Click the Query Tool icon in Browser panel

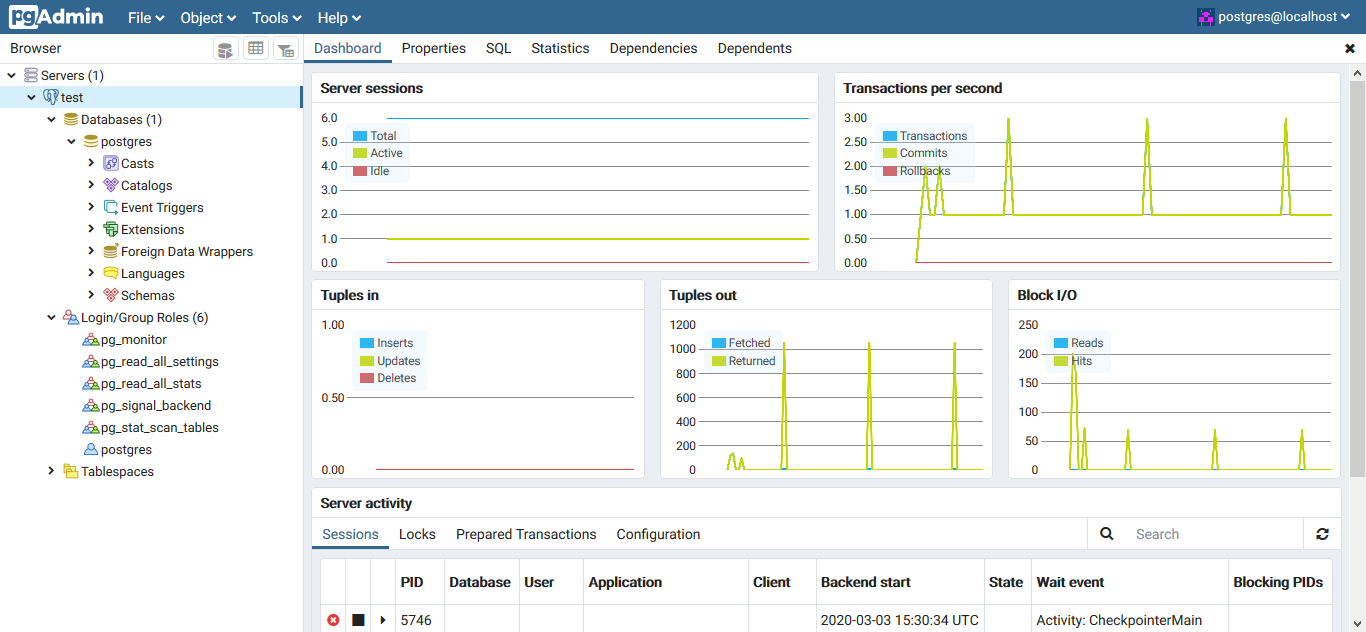pos(226,49)
